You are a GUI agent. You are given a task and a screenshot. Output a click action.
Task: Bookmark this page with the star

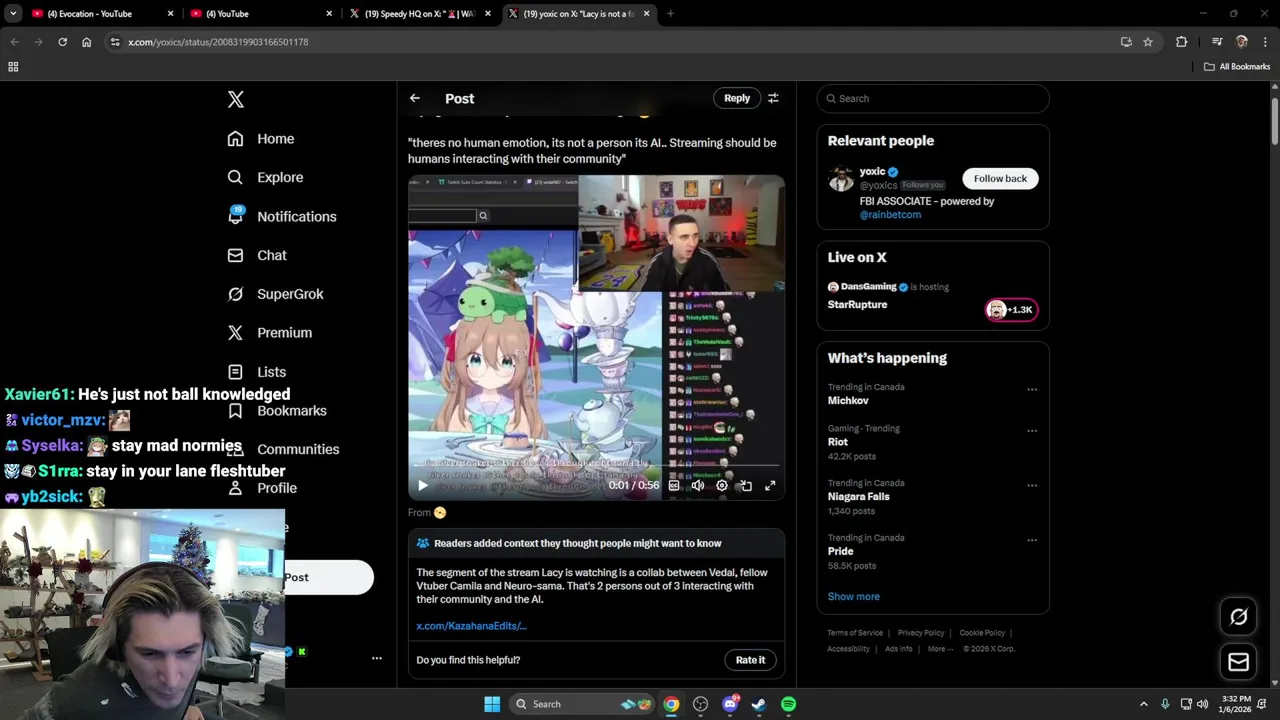(1148, 42)
